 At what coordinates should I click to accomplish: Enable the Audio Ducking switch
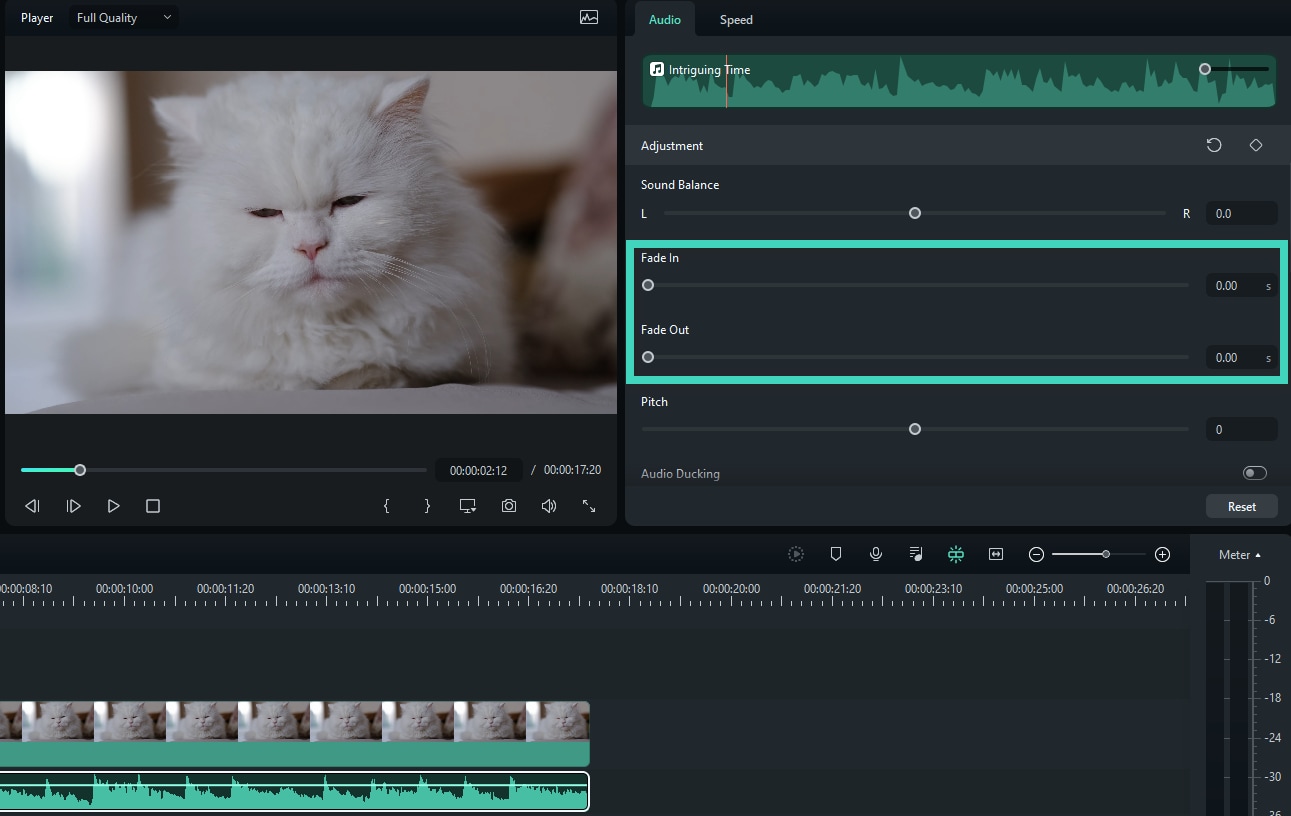1254,473
